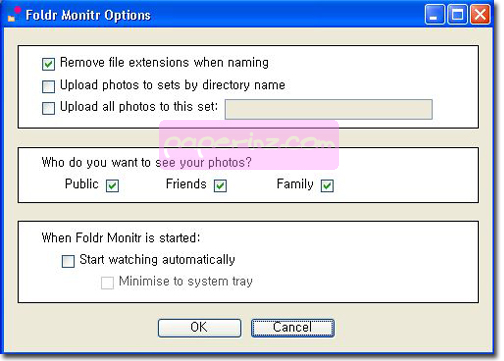Click the "When Foldr Monitr is started" heading

tap(121, 238)
